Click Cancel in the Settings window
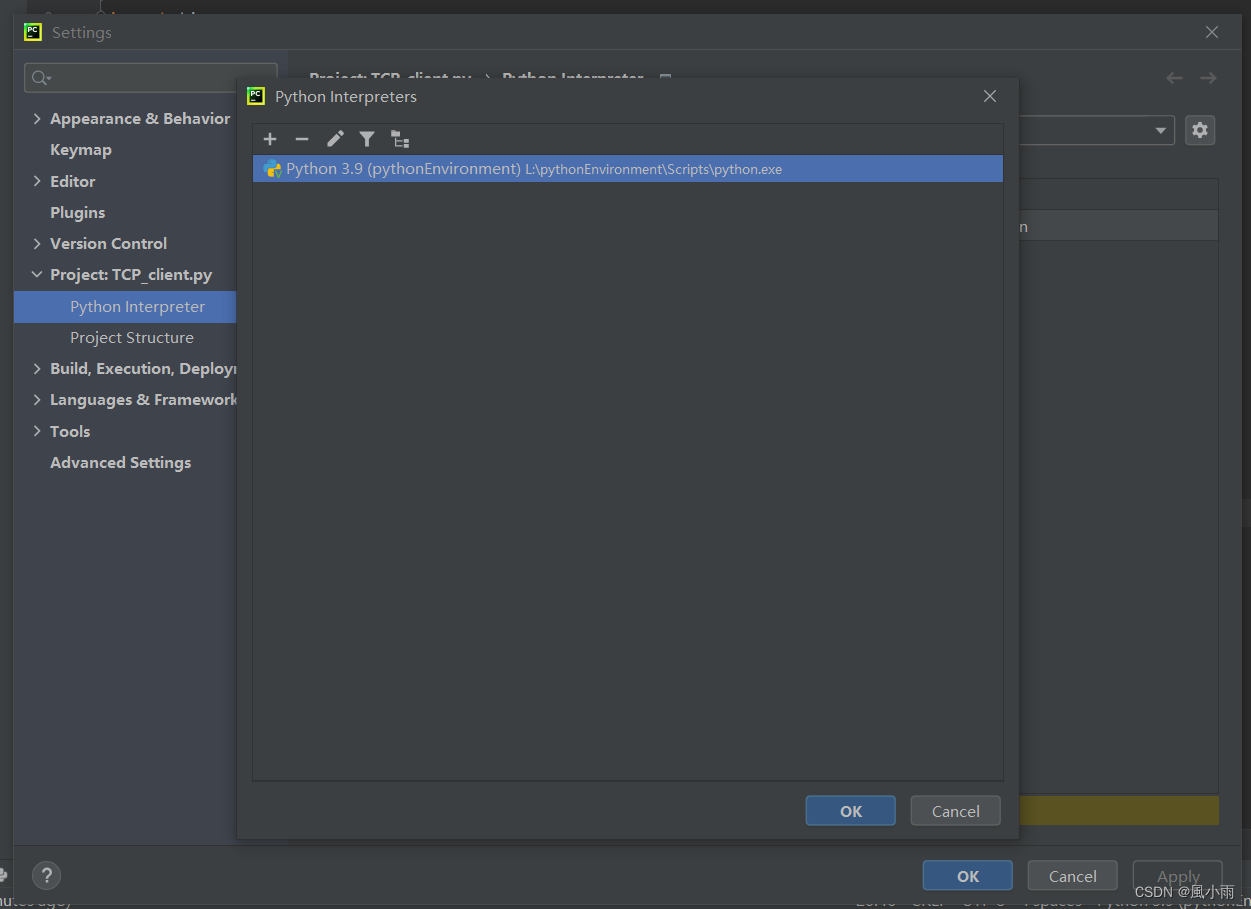 1073,876
